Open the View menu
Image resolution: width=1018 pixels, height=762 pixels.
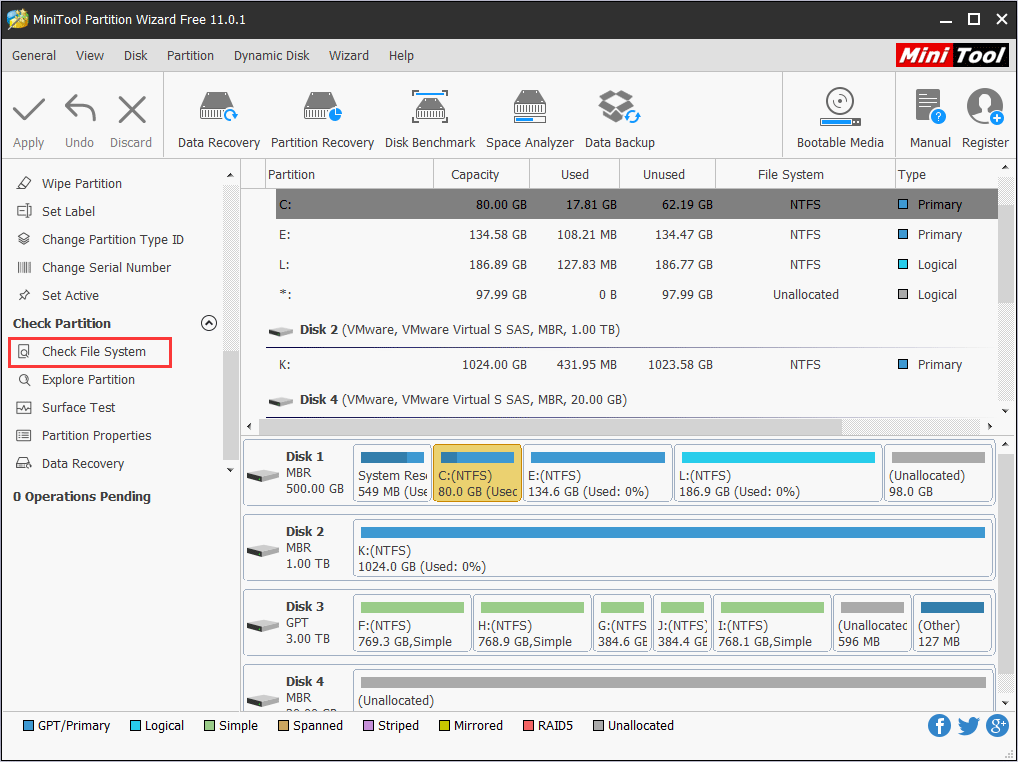(x=90, y=56)
